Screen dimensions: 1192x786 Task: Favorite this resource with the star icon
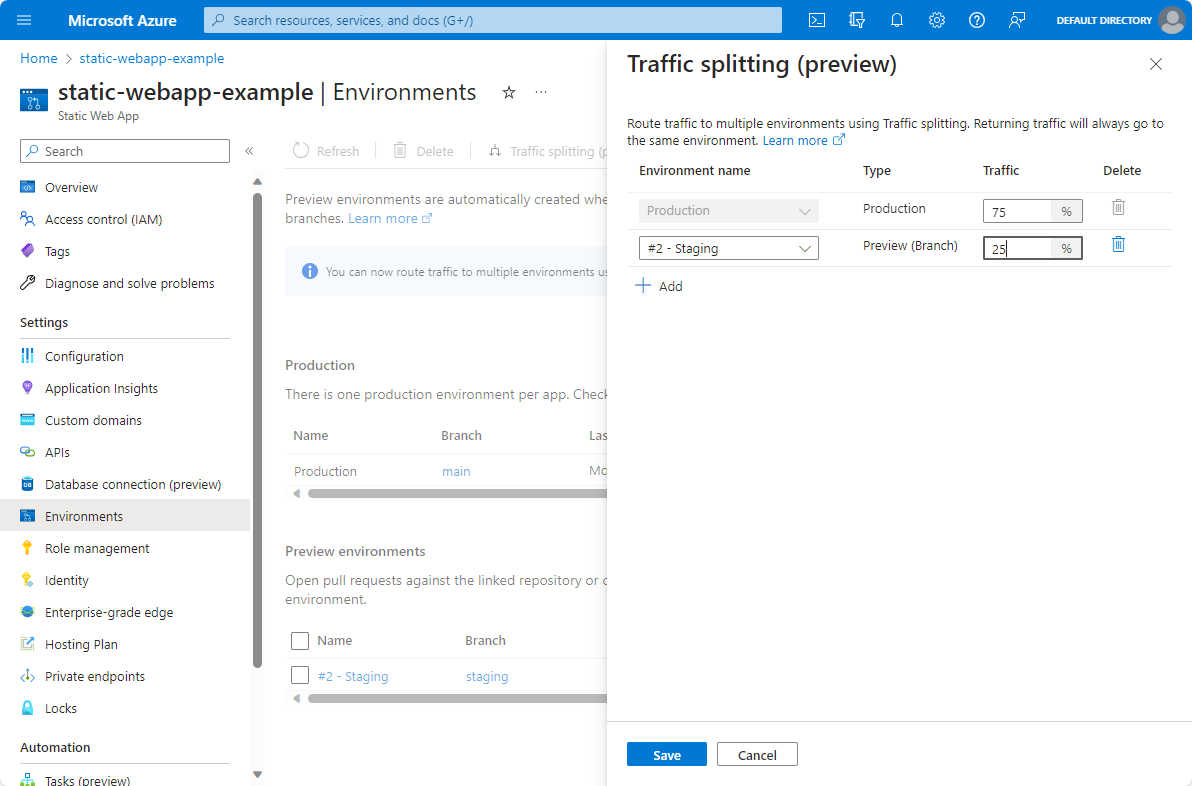click(509, 93)
